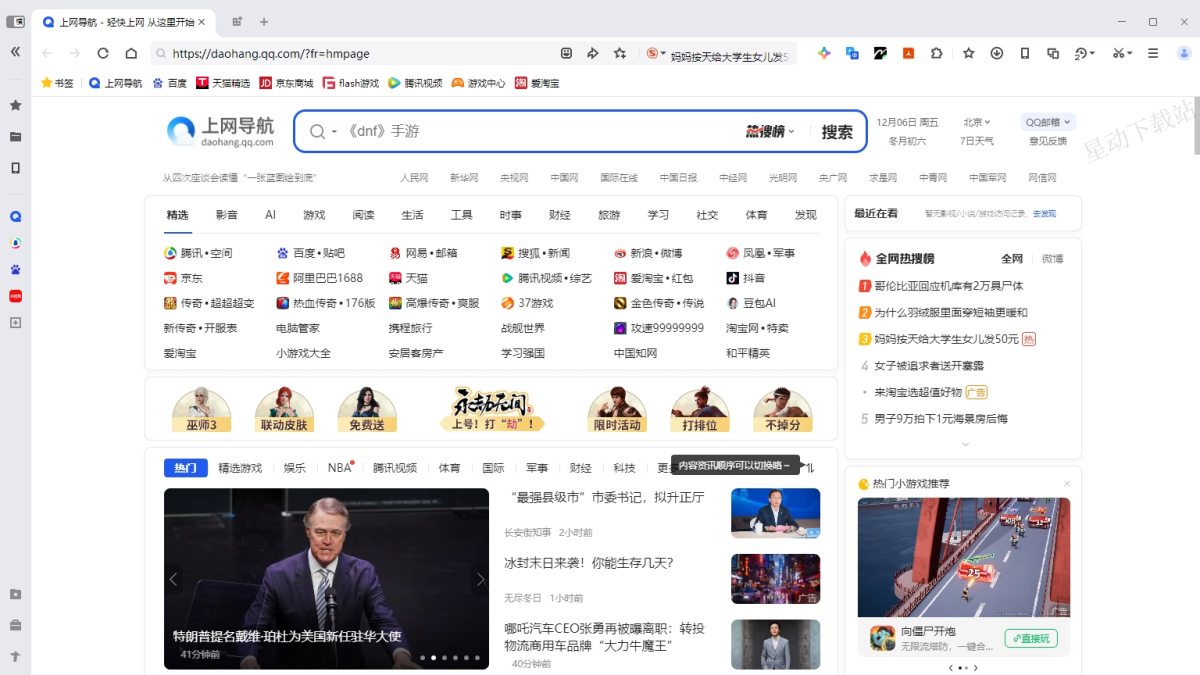Switch to the 微博 hot list tab
This screenshot has width=1200, height=675.
tap(1053, 258)
